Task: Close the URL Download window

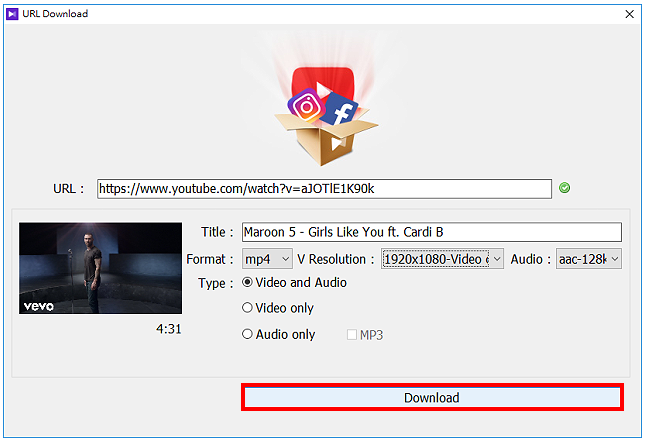Action: pos(629,14)
